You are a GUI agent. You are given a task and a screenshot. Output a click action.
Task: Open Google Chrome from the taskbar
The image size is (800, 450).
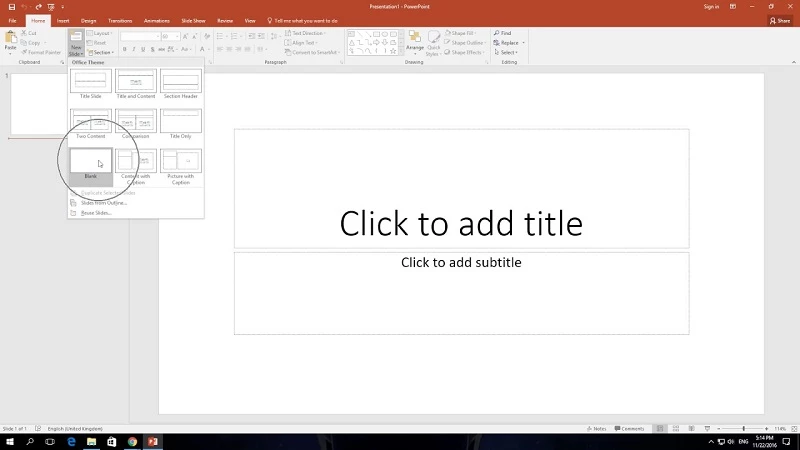(x=132, y=441)
